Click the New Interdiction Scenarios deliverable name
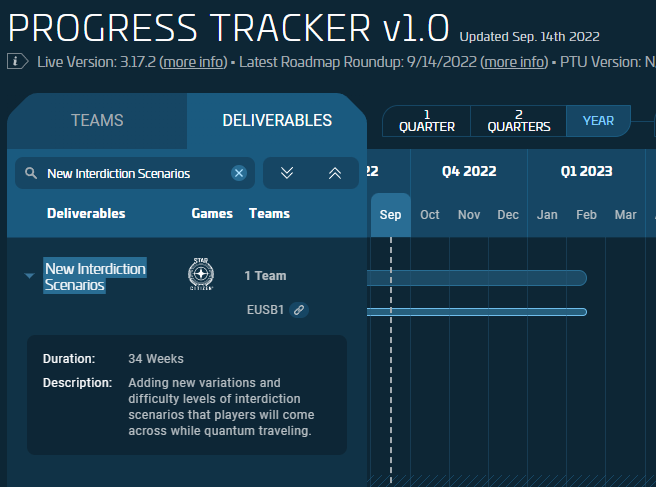Image resolution: width=656 pixels, height=487 pixels. point(95,277)
